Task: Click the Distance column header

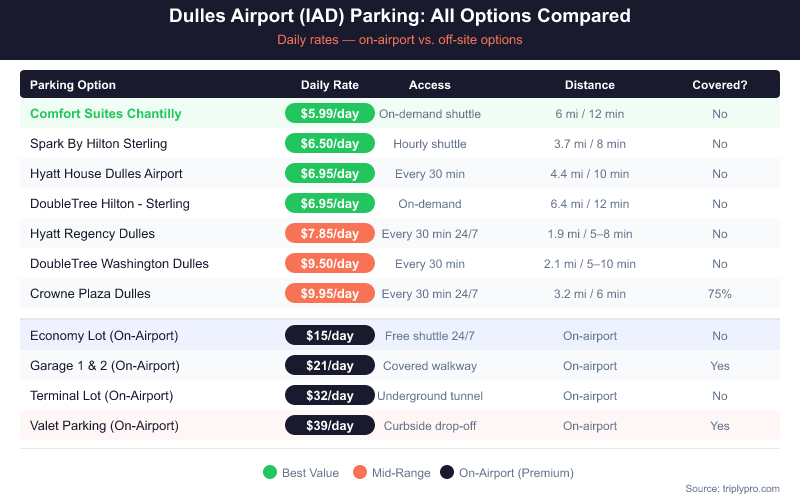Action: point(590,85)
